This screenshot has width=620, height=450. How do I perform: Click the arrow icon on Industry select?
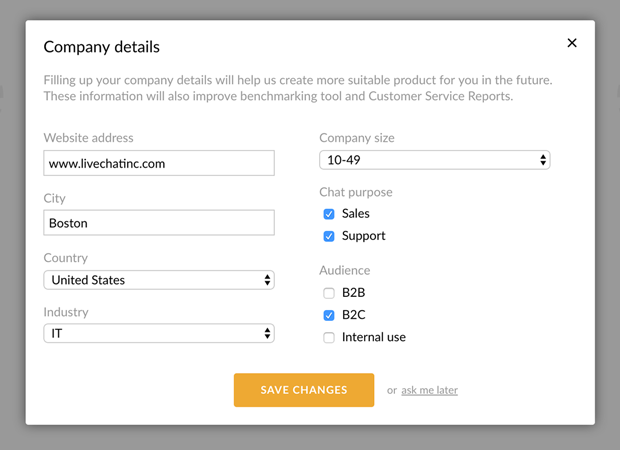point(267,333)
